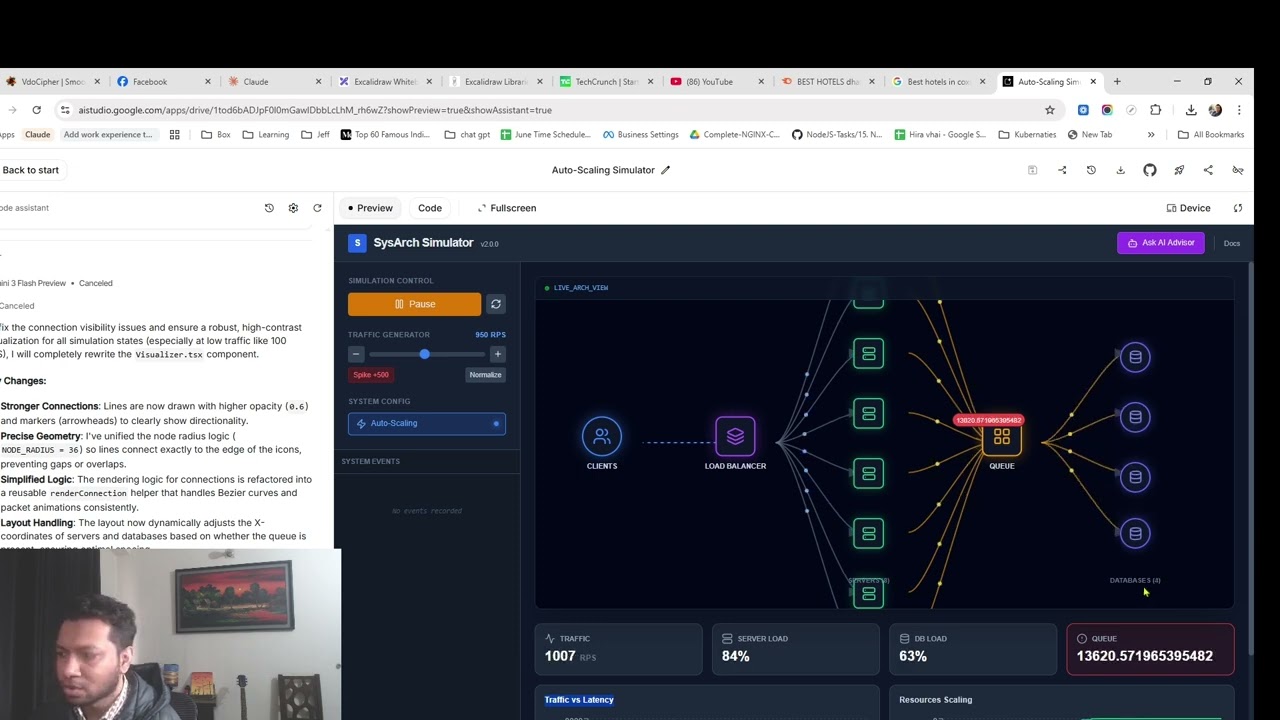The width and height of the screenshot is (1280, 720).
Task: Reload the preview using rotate icon beside Device
Action: [1238, 208]
